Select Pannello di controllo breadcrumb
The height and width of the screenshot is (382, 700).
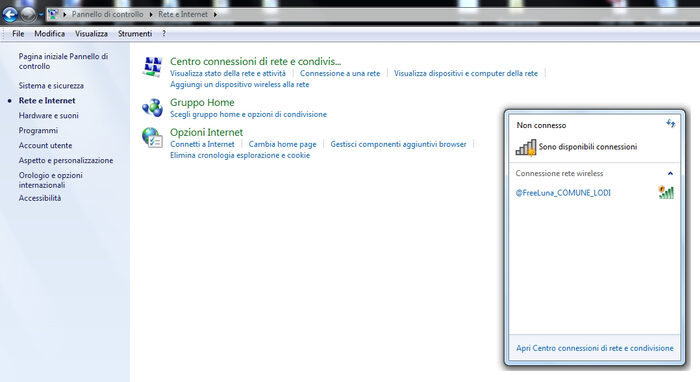click(x=108, y=14)
